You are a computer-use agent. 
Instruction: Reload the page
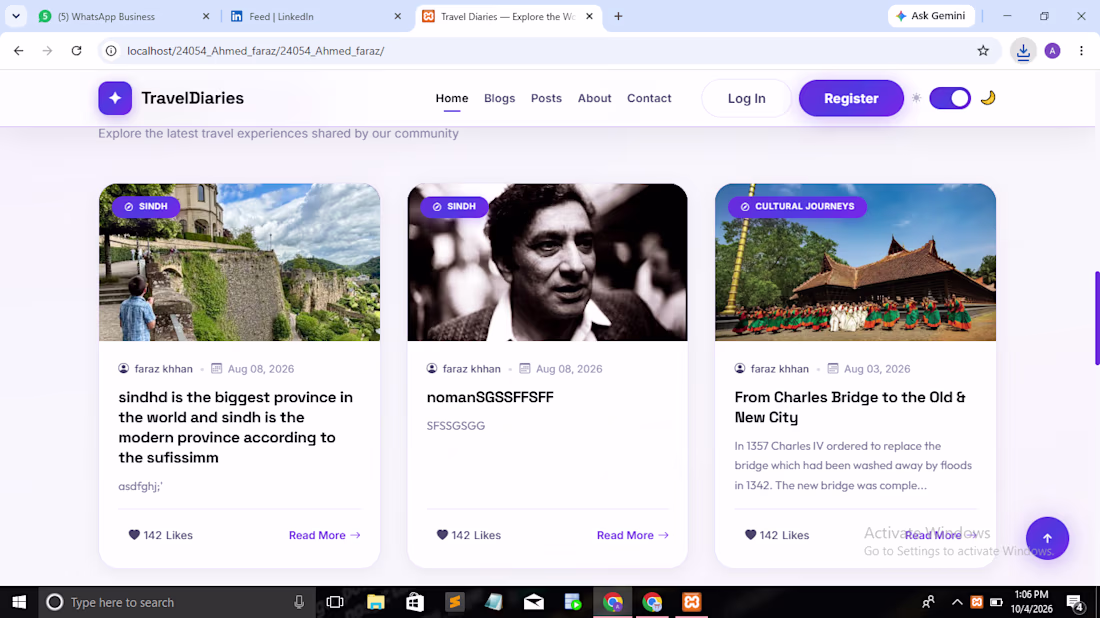click(76, 51)
